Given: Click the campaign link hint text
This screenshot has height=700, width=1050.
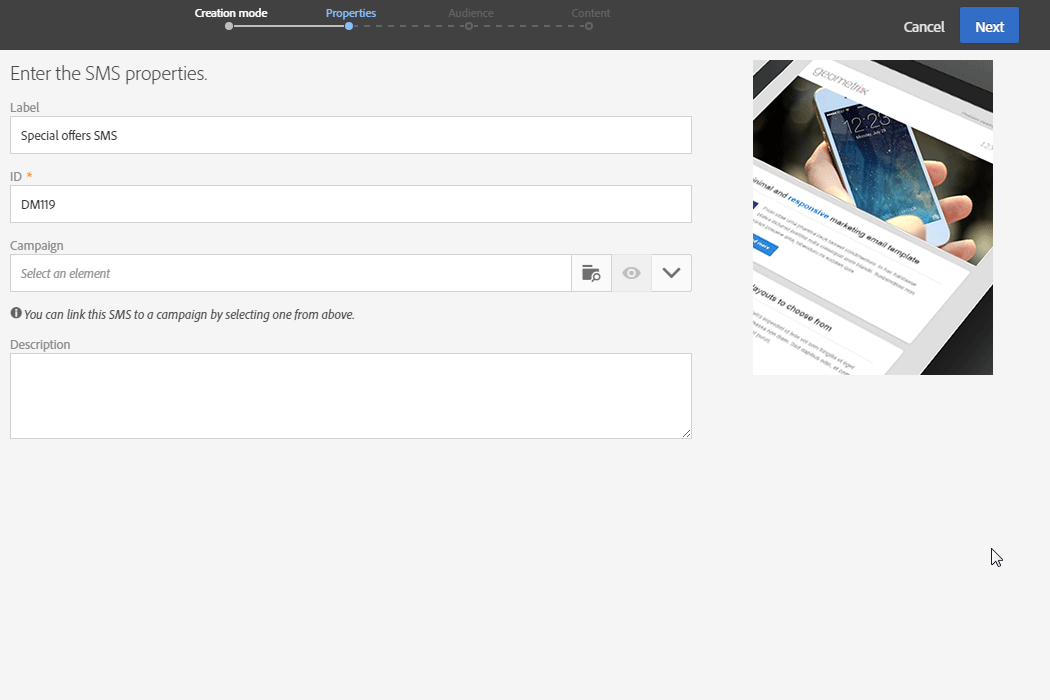Looking at the screenshot, I should (x=190, y=314).
